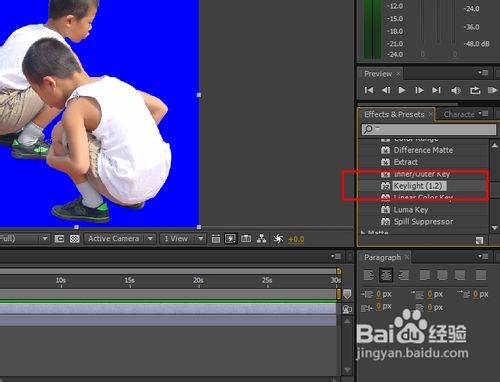Toggle the transparency grid in viewer
500x382 pixels.
point(74,239)
